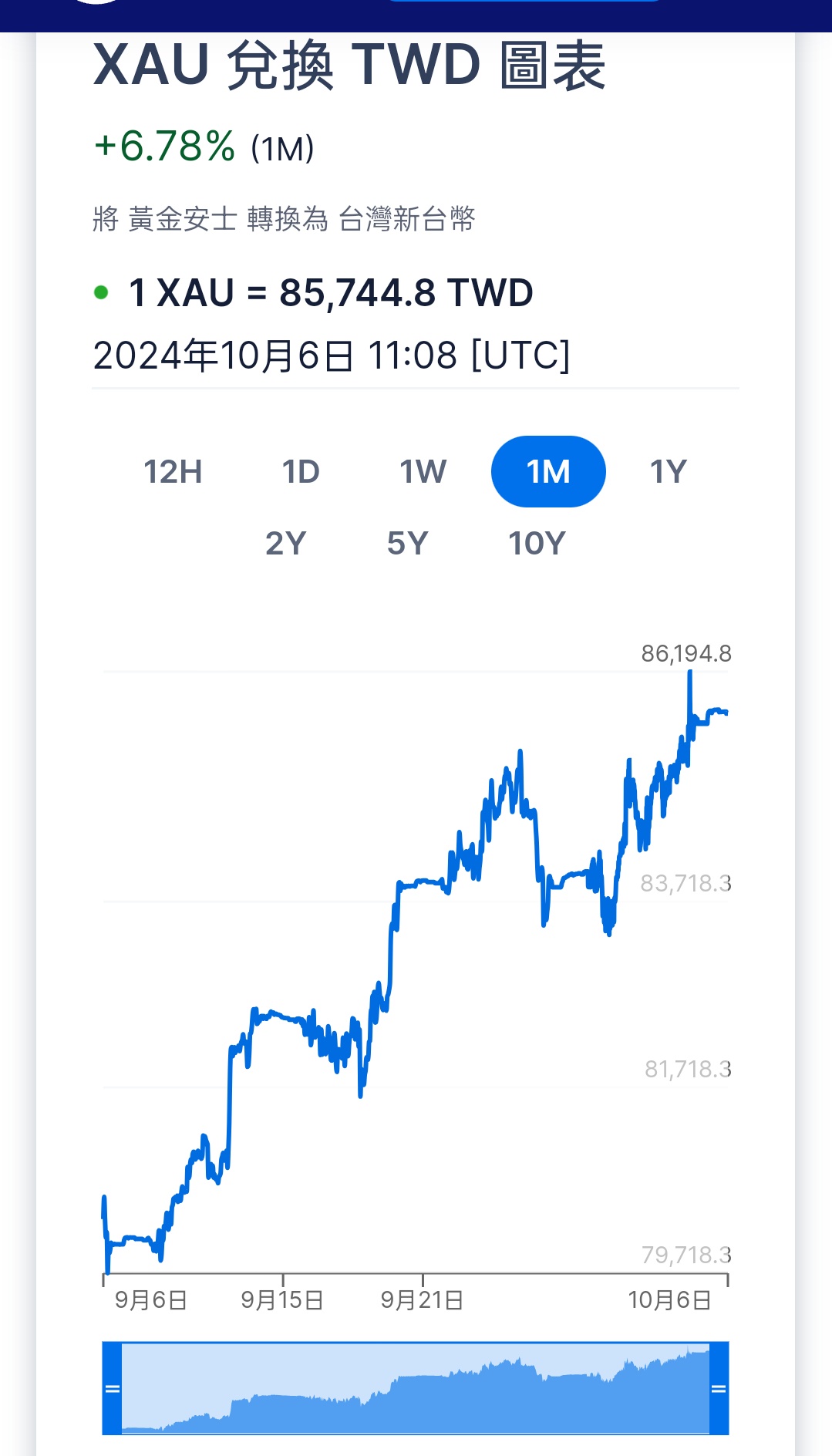The image size is (832, 1456).
Task: Click the 10月6日 date axis label
Action: pos(669,1300)
